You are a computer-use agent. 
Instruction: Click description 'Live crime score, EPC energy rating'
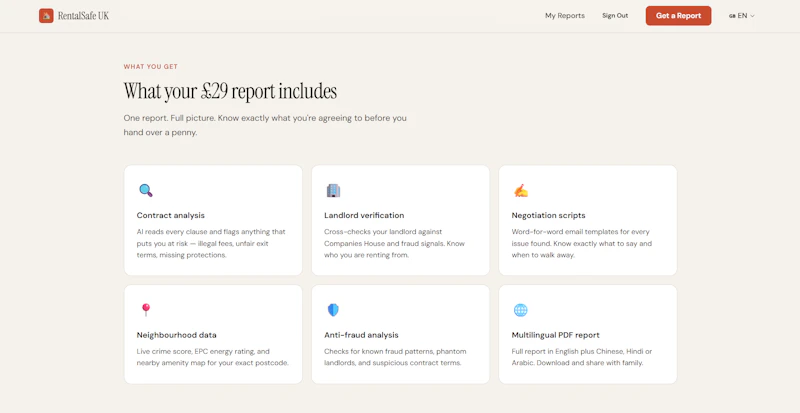coord(213,357)
